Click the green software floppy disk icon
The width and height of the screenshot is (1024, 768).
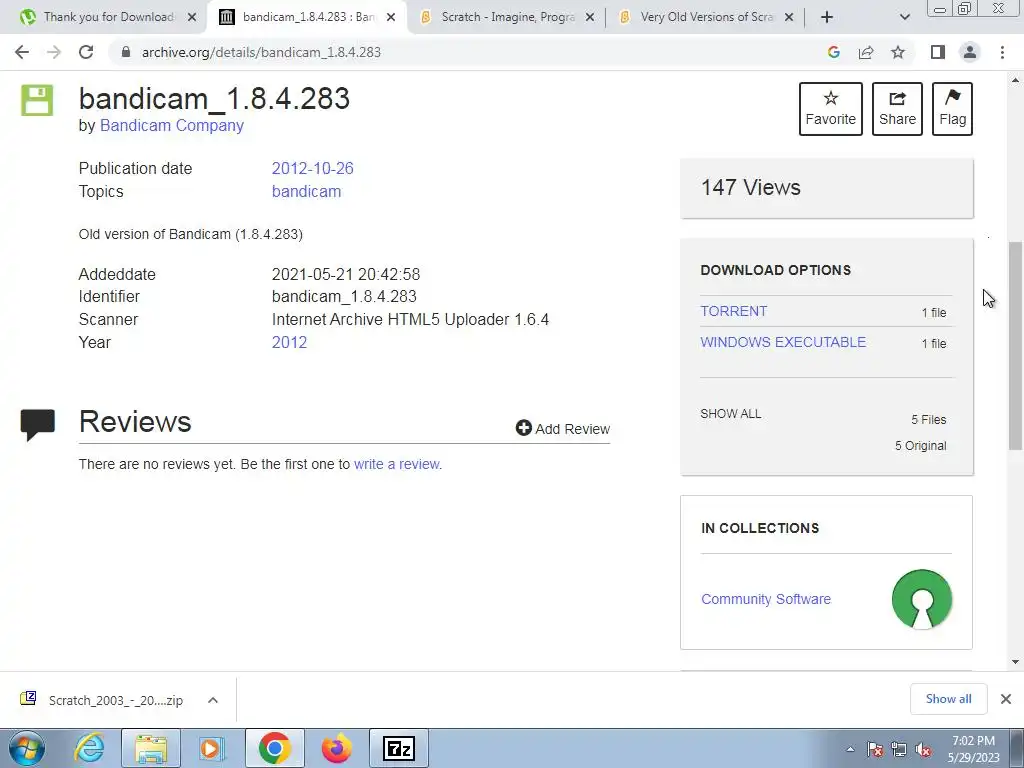click(x=37, y=100)
